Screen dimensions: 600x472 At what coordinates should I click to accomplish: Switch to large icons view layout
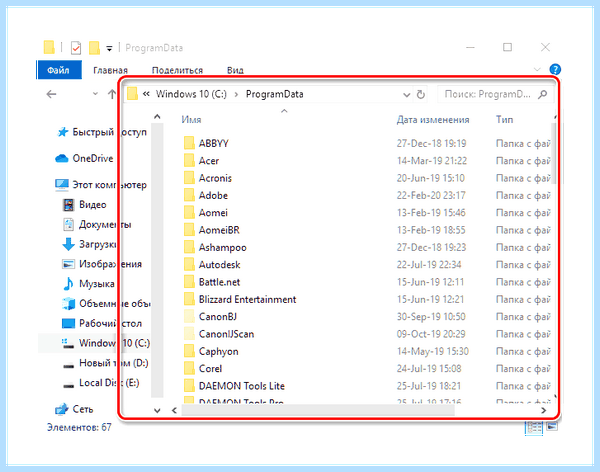pos(552,426)
